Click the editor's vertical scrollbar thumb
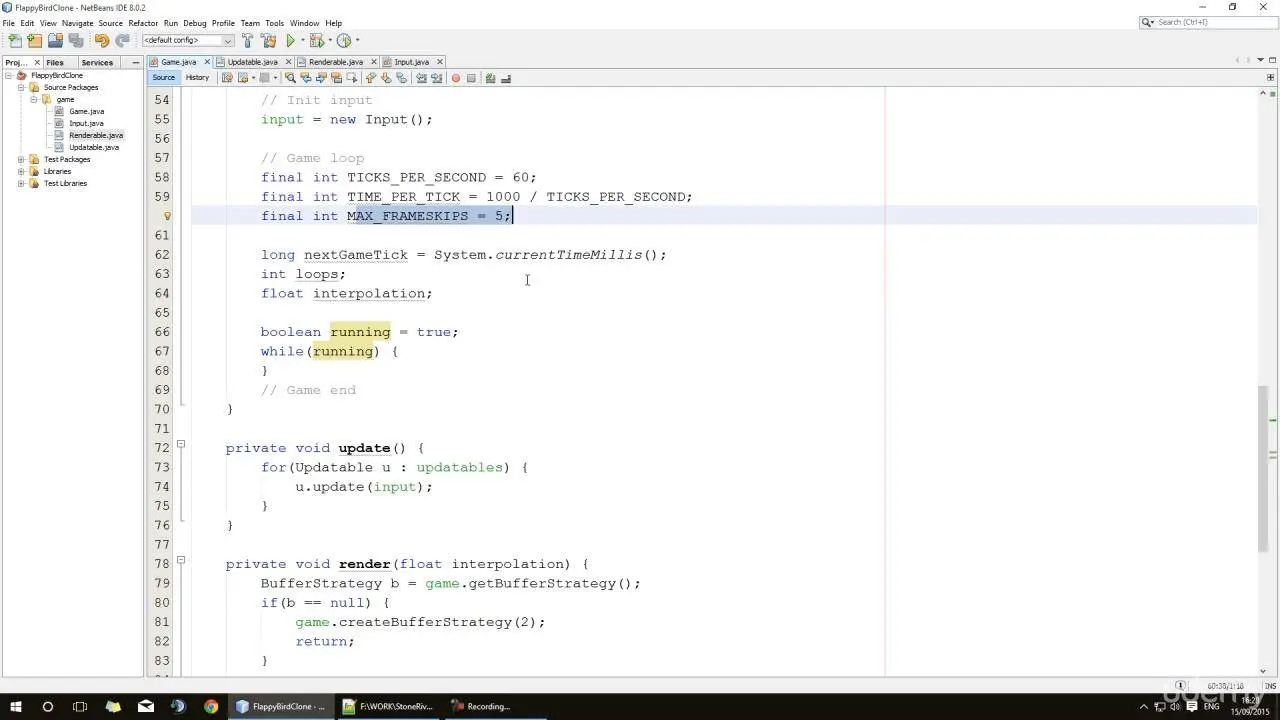 [1263, 468]
